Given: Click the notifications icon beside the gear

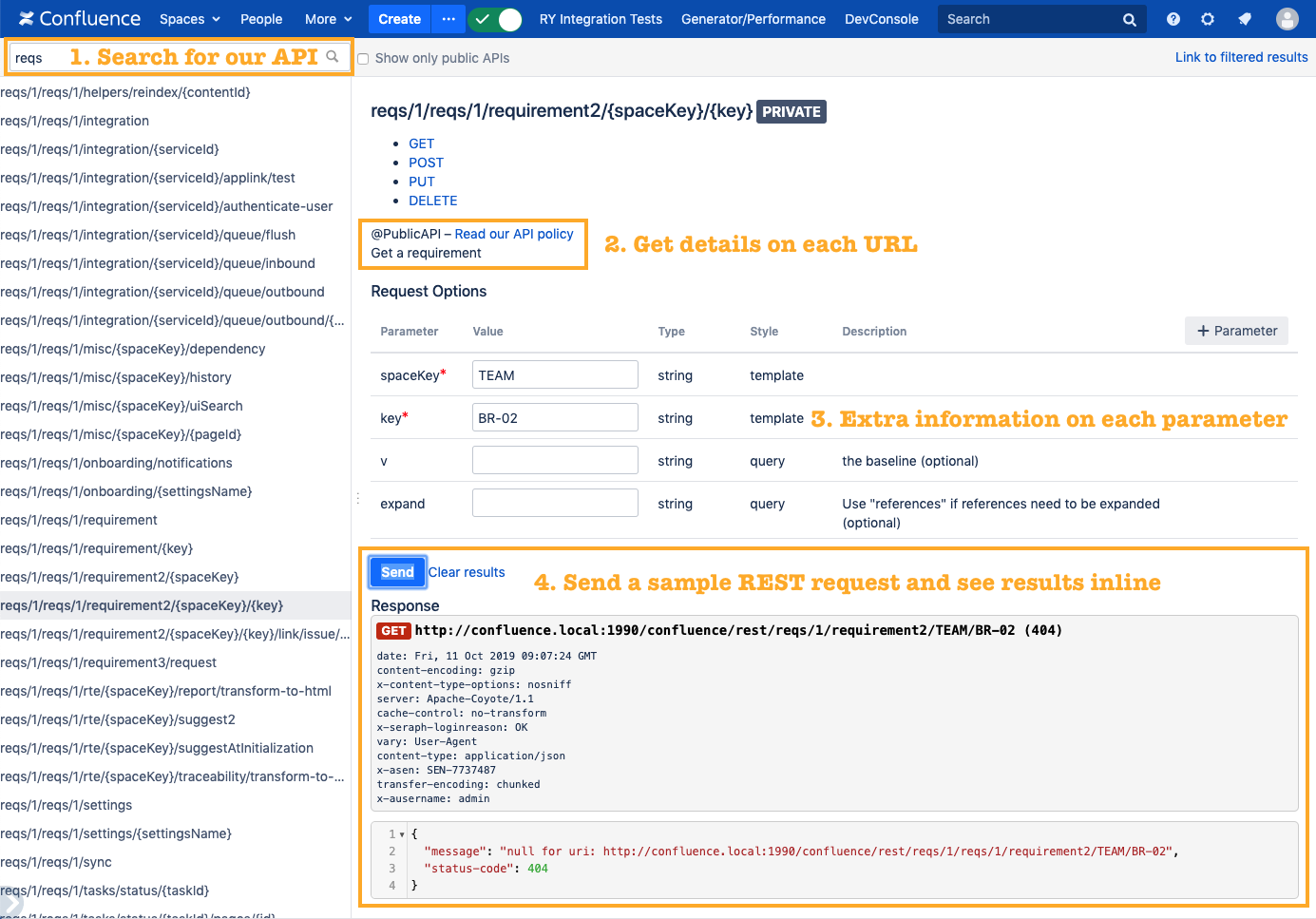Looking at the screenshot, I should point(1245,19).
